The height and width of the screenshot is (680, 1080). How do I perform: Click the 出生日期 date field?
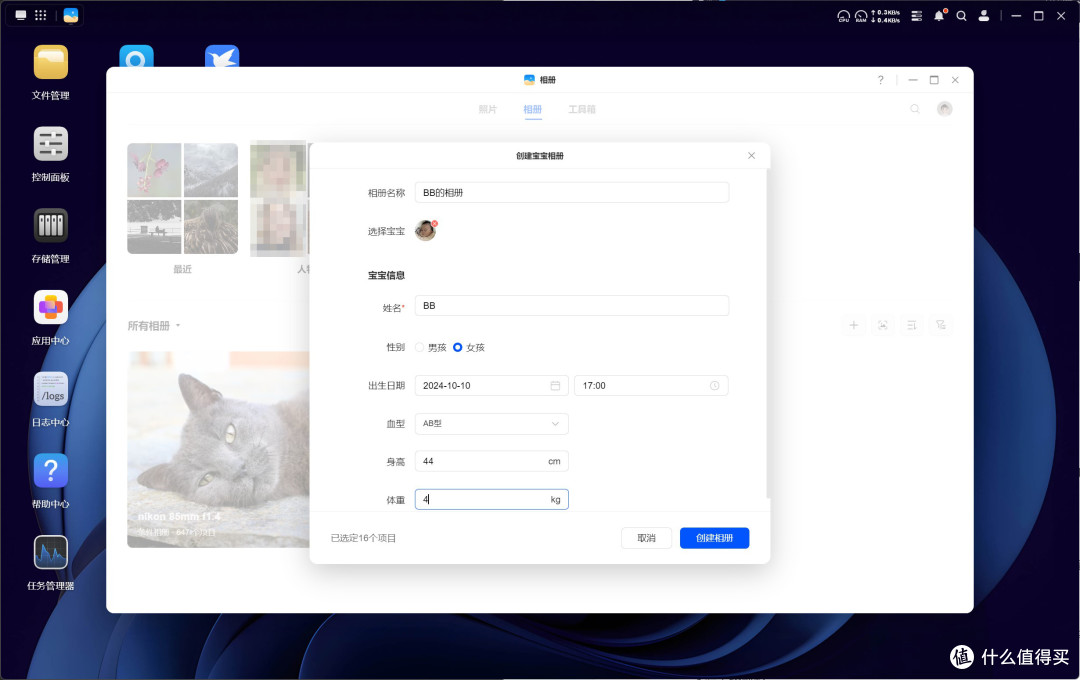click(x=492, y=386)
